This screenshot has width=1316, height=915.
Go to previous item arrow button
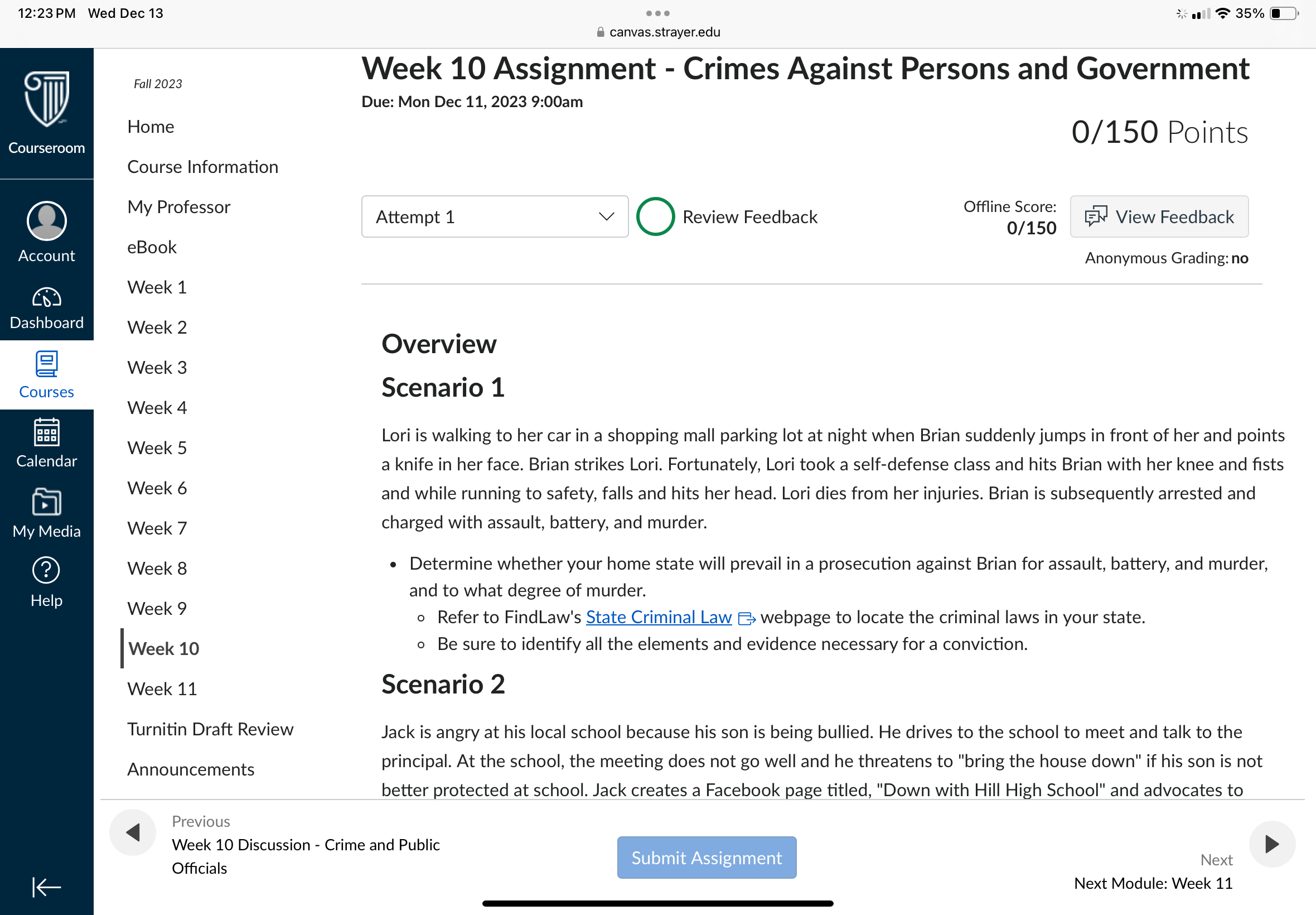132,832
